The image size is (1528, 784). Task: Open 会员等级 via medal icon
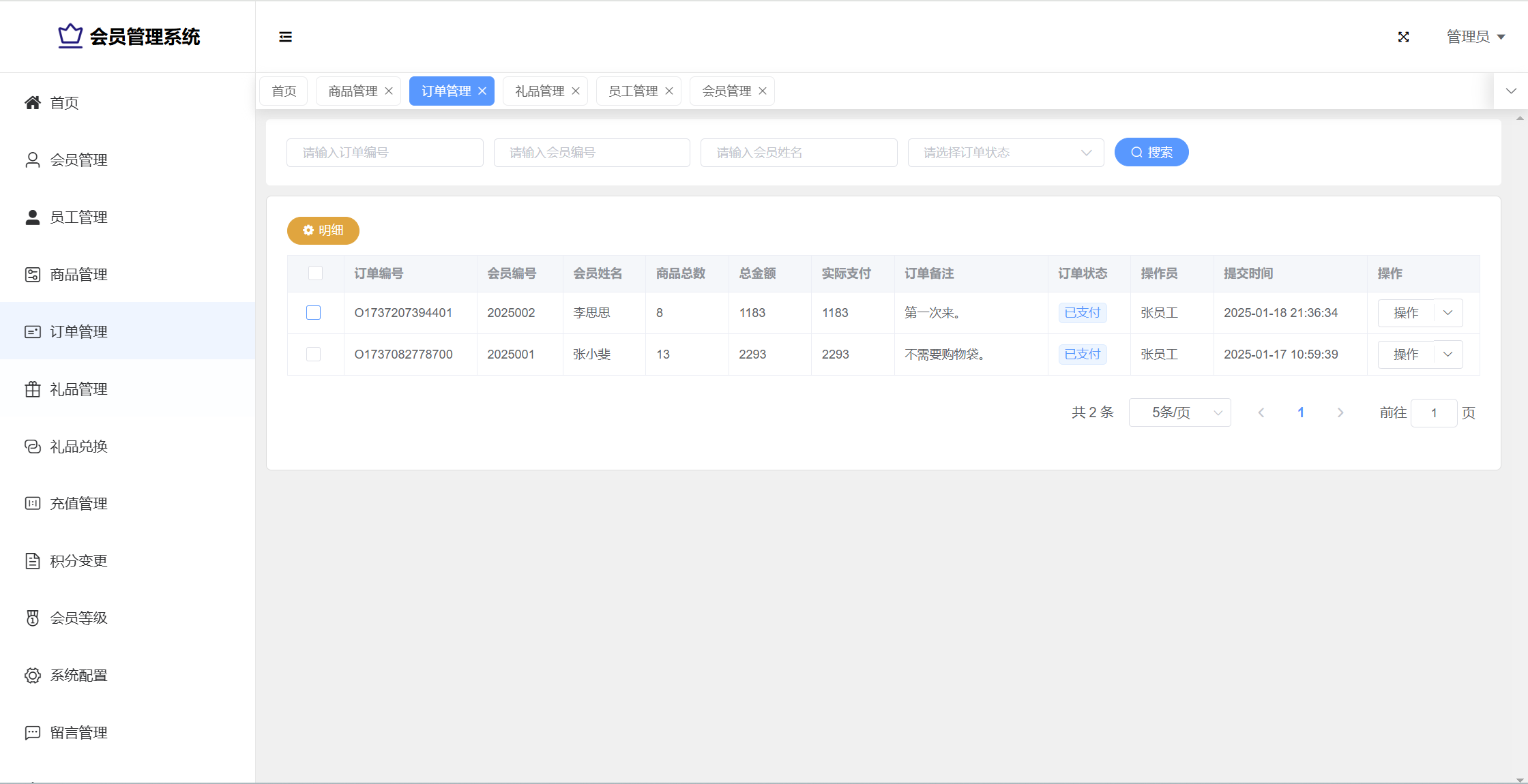pyautogui.click(x=33, y=618)
